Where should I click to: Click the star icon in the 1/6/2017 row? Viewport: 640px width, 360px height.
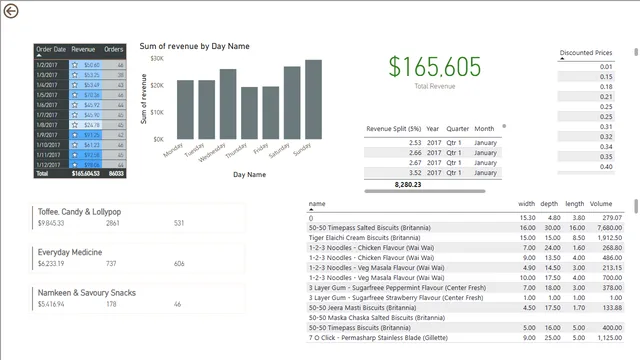75,105
